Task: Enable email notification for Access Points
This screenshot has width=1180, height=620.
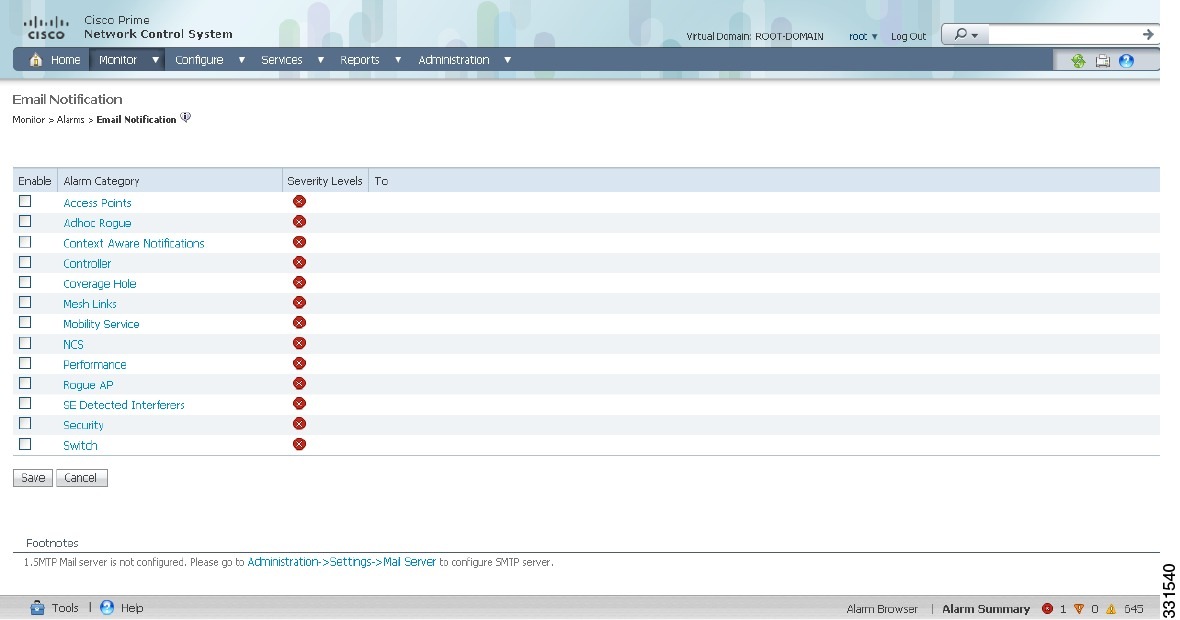Action: click(25, 202)
